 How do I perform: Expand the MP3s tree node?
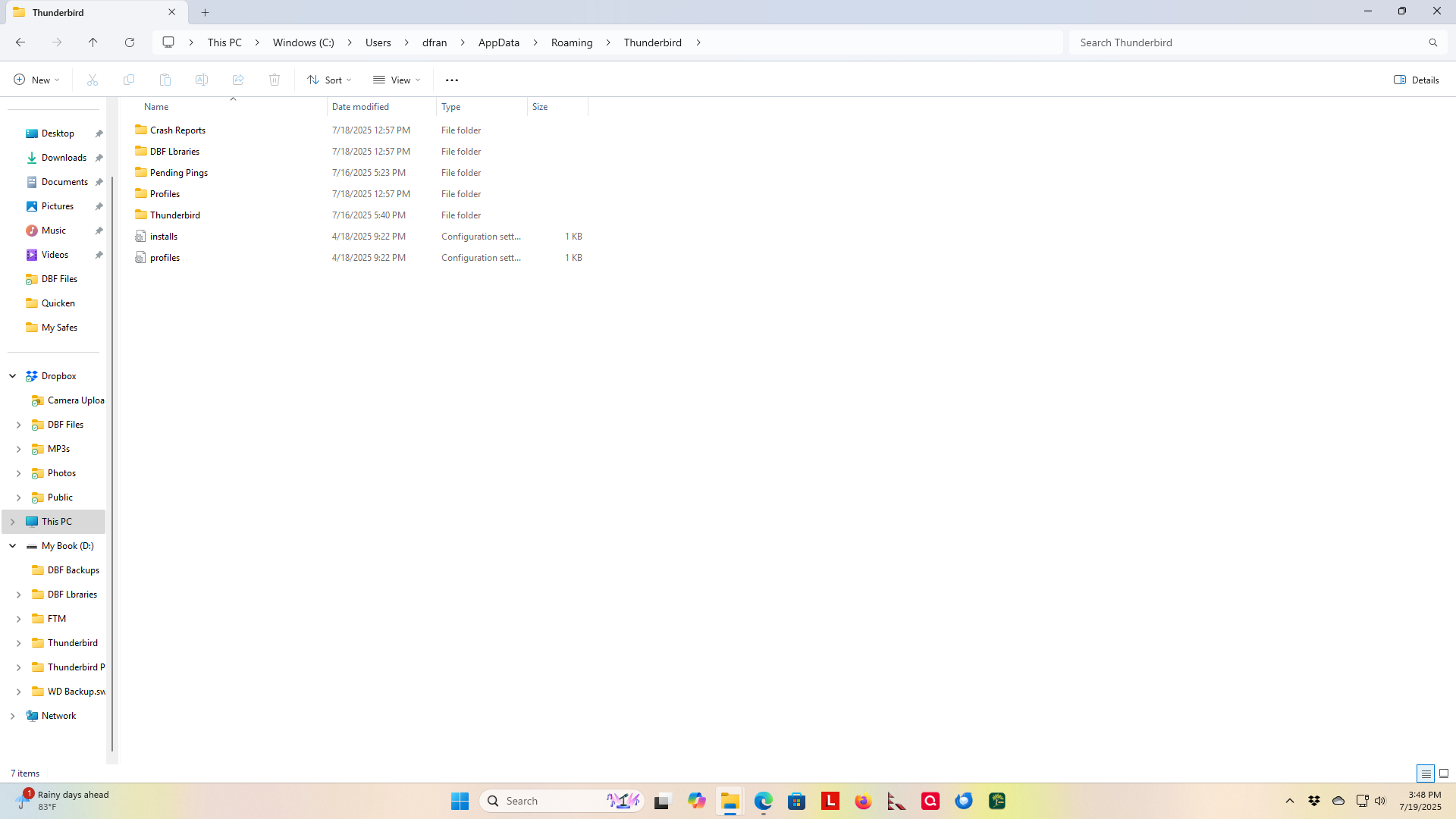point(19,449)
